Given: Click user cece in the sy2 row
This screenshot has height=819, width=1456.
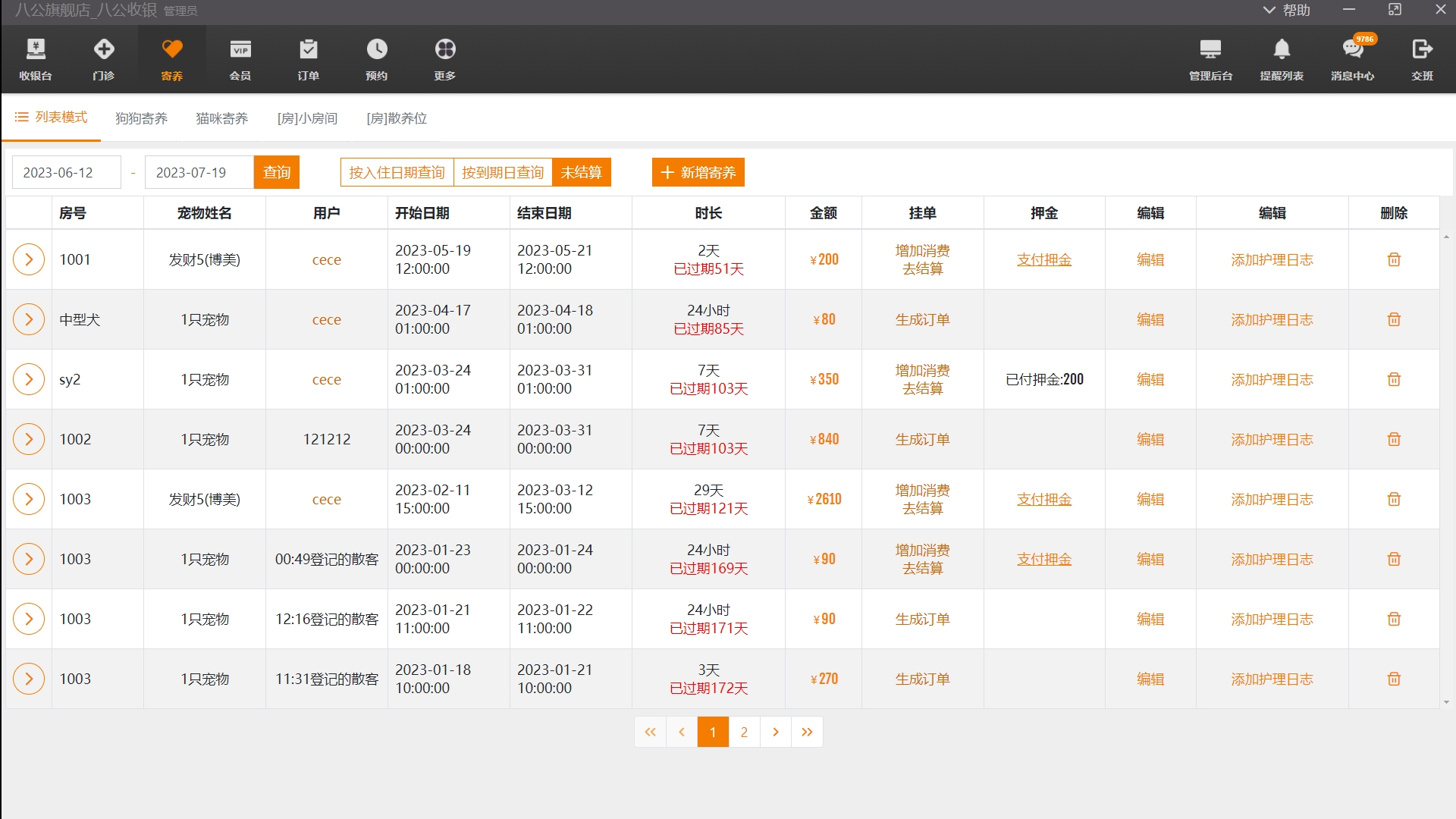Looking at the screenshot, I should point(327,379).
